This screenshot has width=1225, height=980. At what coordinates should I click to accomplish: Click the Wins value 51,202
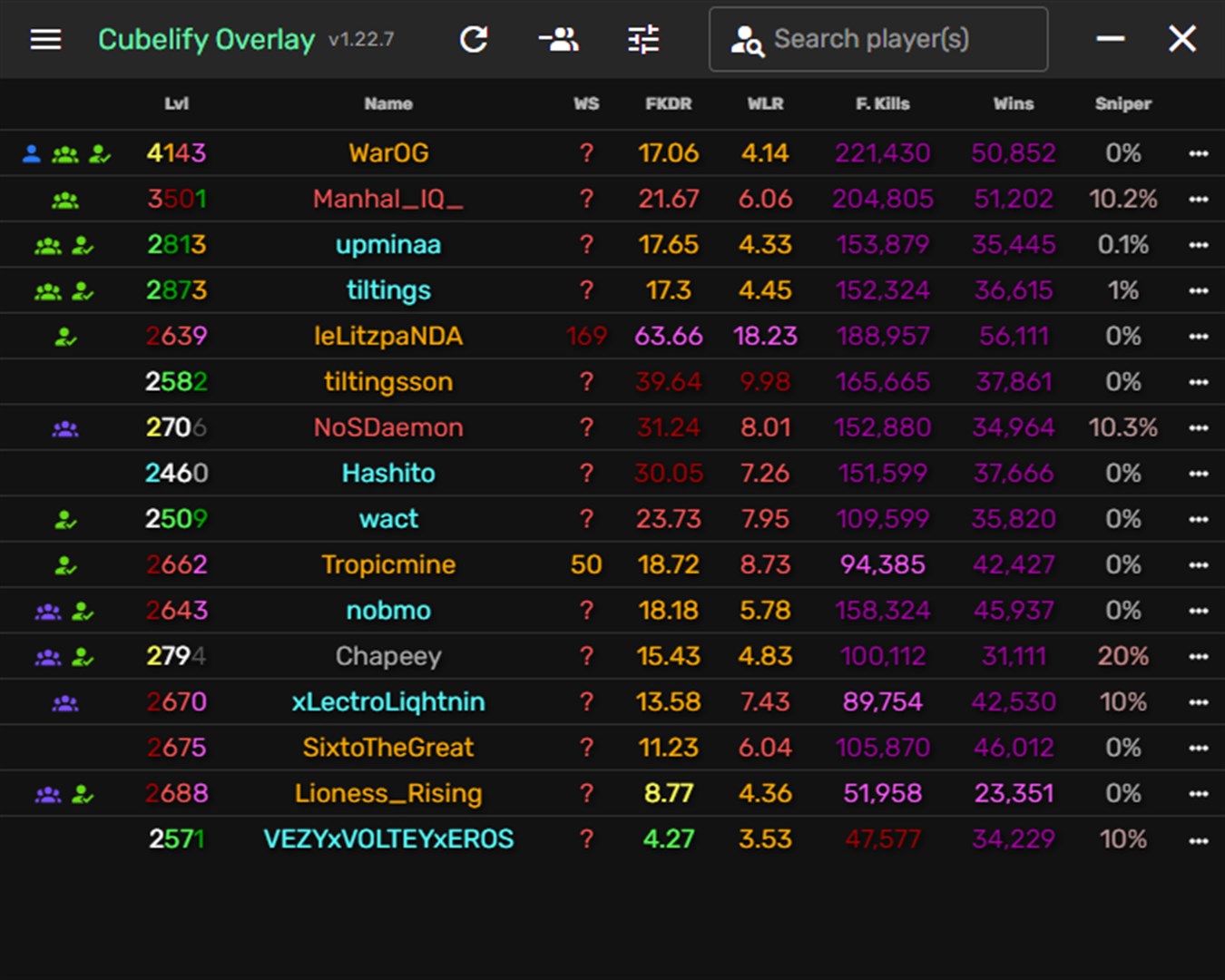[1014, 199]
